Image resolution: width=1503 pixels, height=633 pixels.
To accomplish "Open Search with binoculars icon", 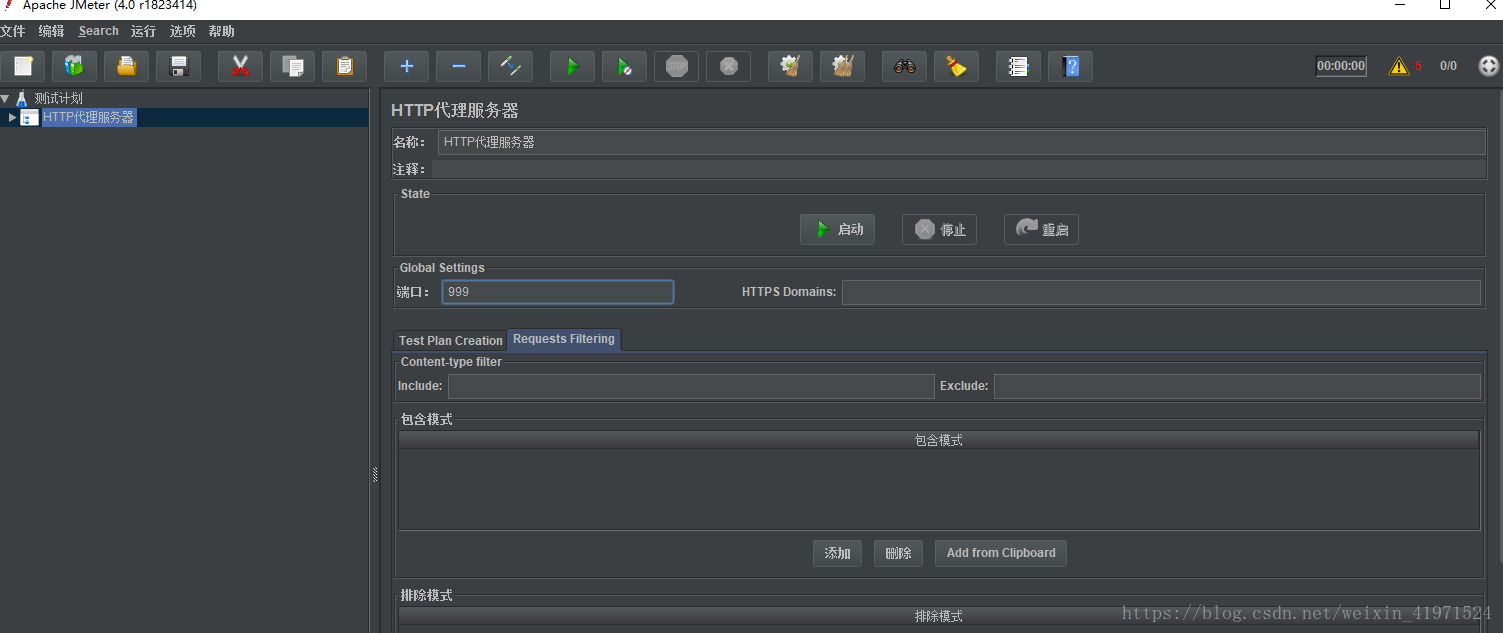I will tap(905, 67).
